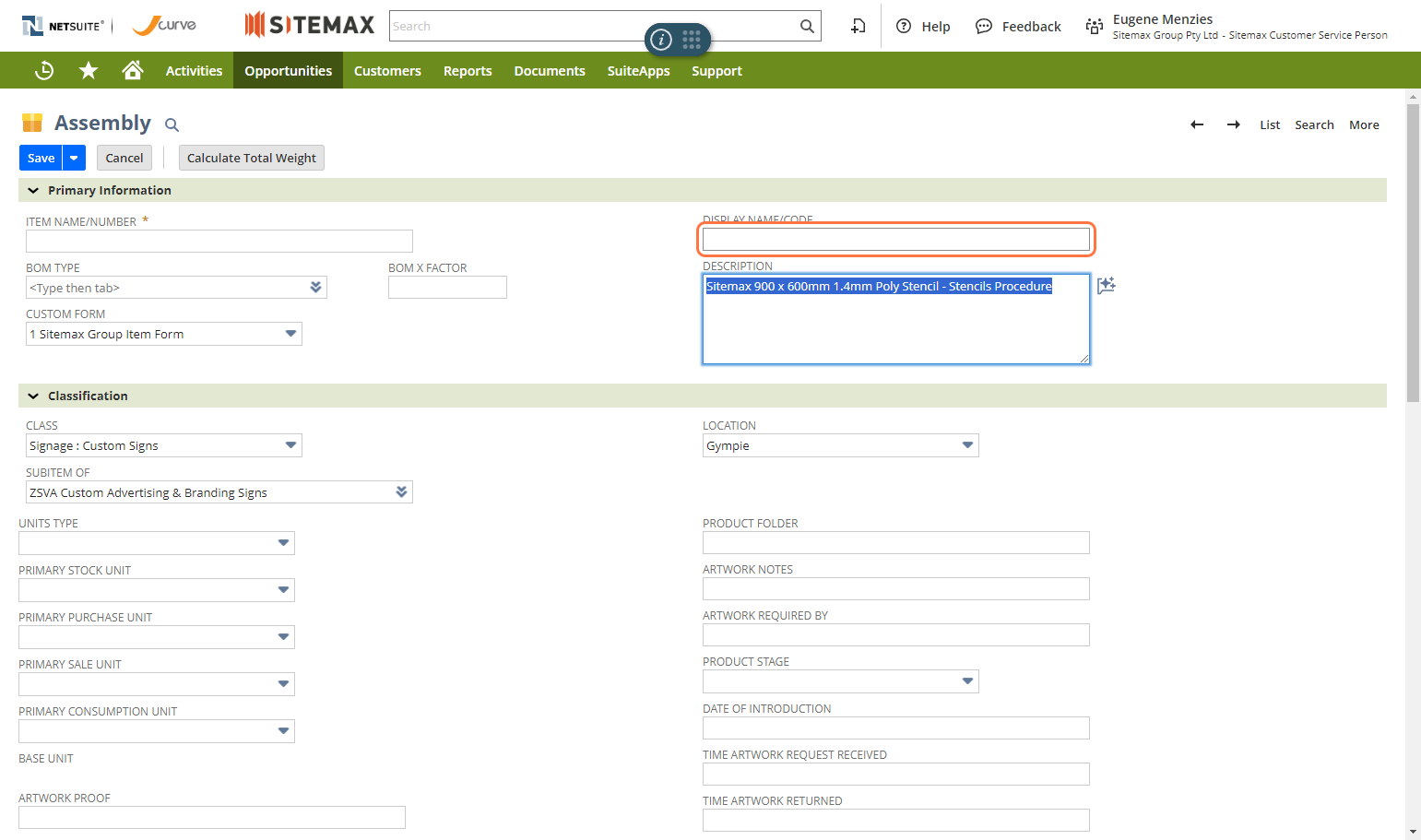Click the global search magnifier icon
Image resolution: width=1421 pixels, height=840 pixels.
click(807, 26)
